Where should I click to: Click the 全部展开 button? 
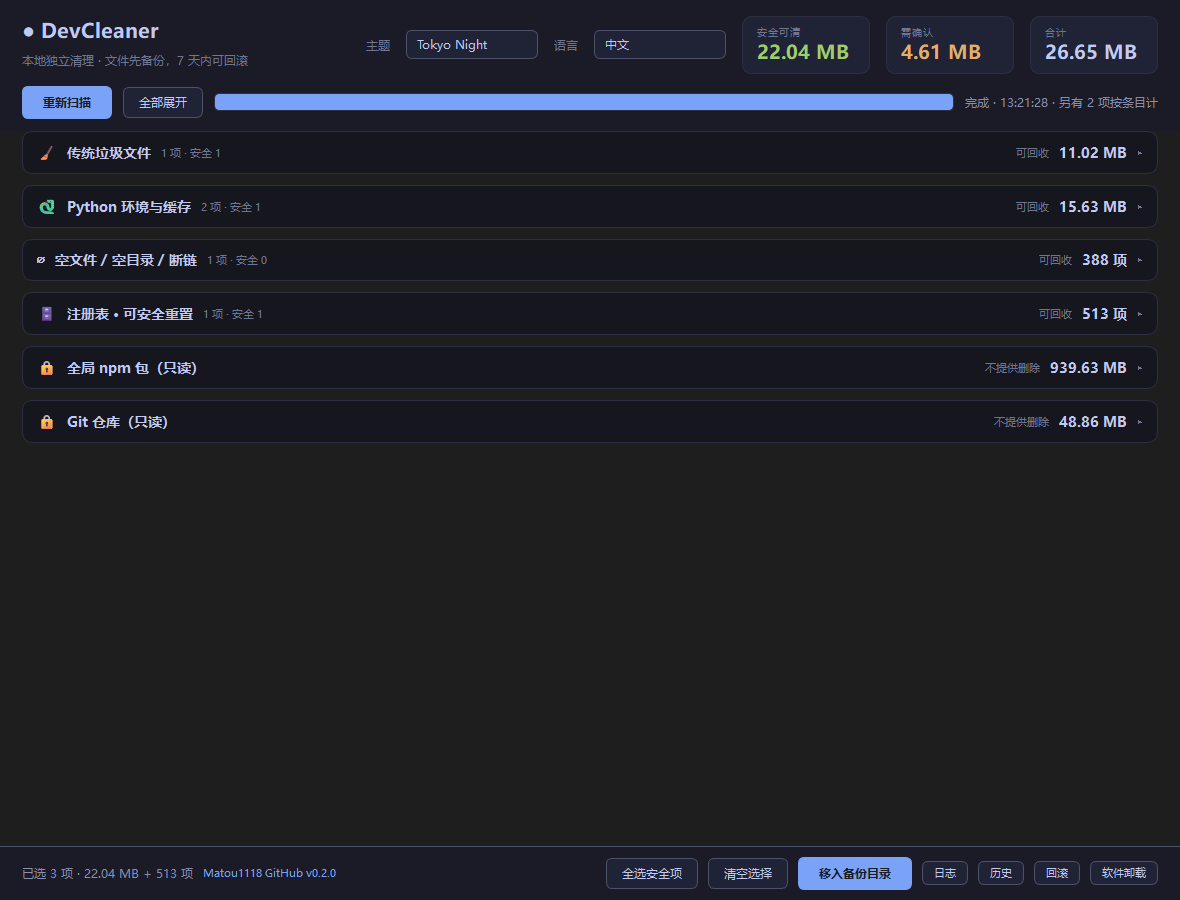163,102
